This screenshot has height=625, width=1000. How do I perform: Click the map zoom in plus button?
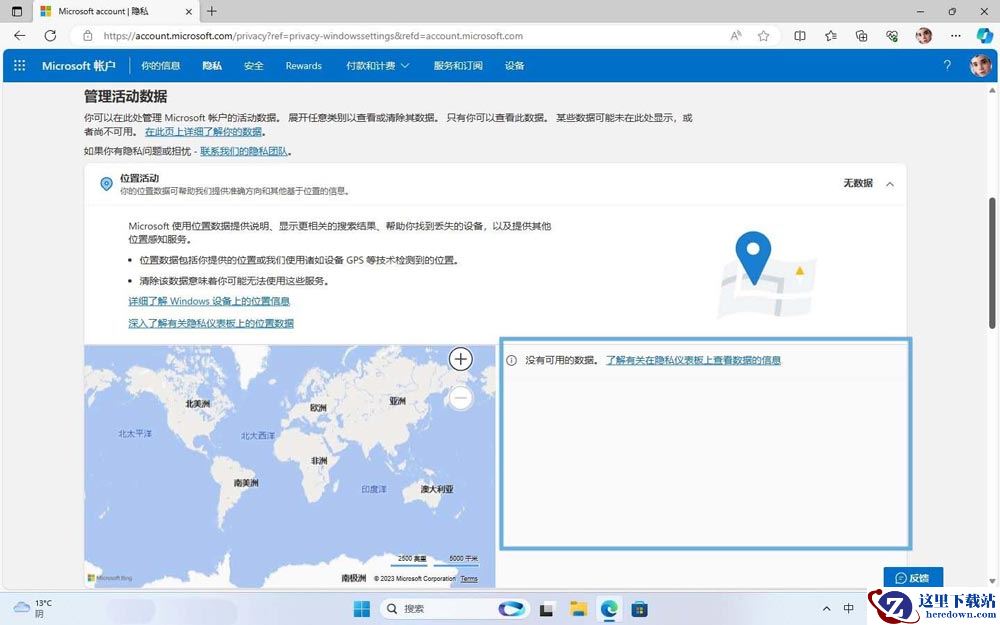point(460,359)
